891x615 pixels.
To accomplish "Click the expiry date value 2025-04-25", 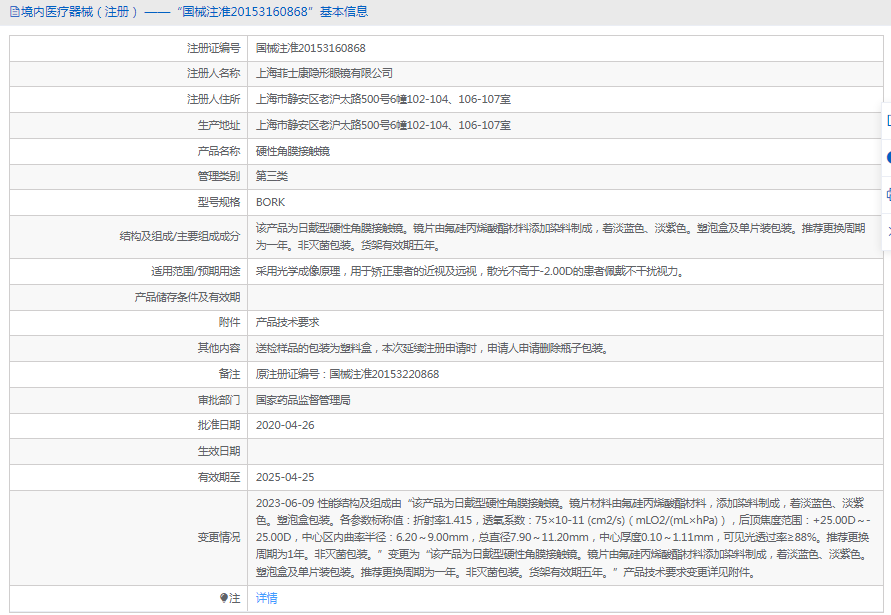I will [x=285, y=477].
